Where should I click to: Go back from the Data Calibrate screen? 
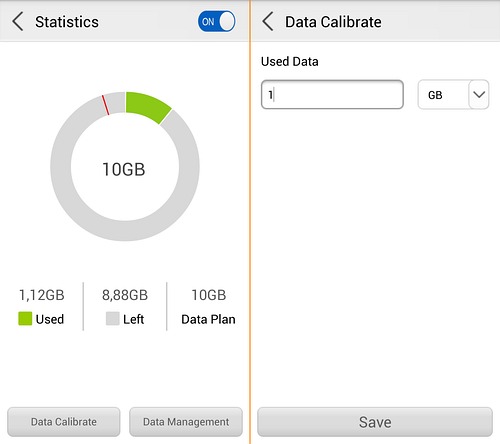(267, 22)
